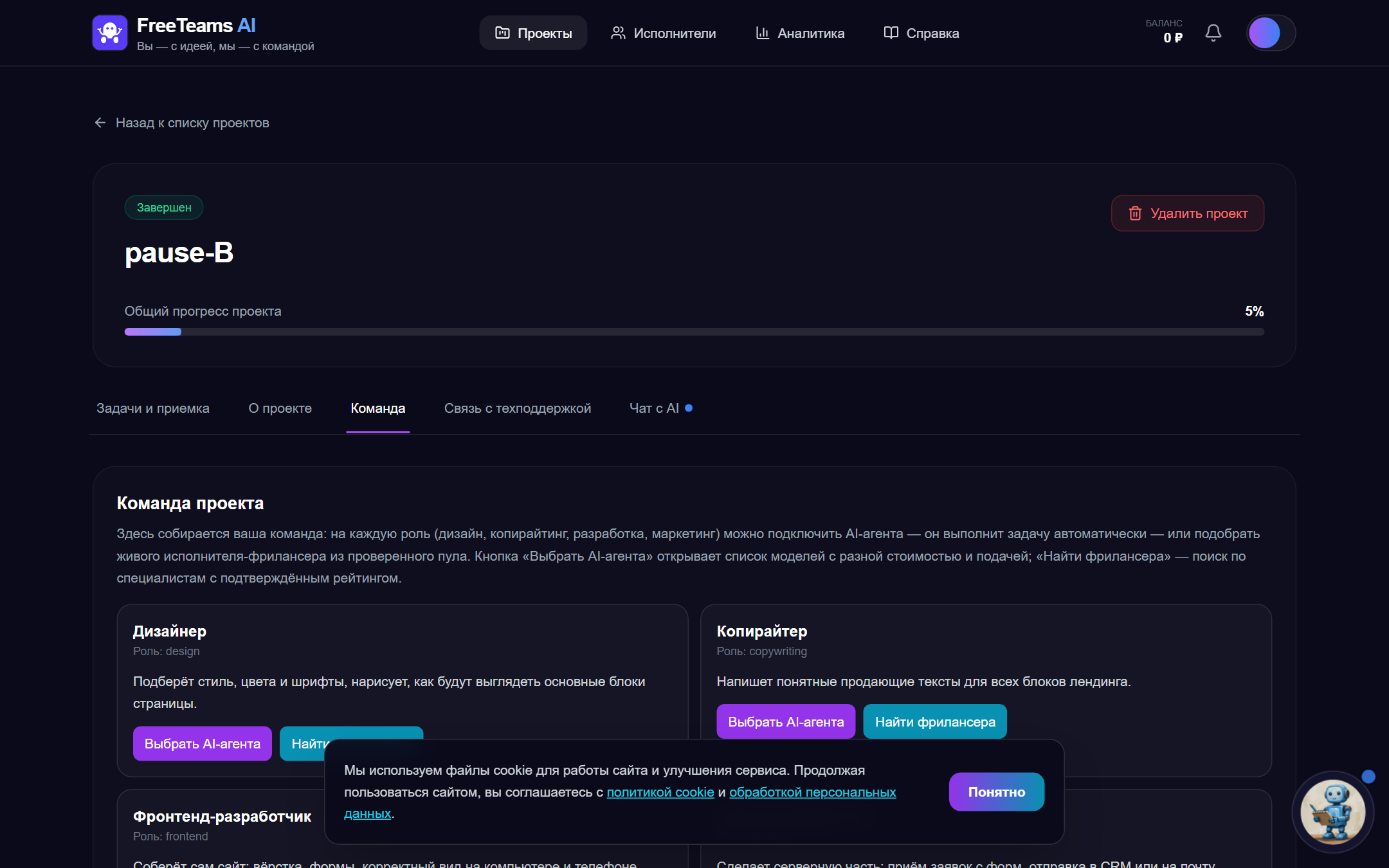1389x868 pixels.
Task: Open the notifications bell
Action: (x=1213, y=33)
